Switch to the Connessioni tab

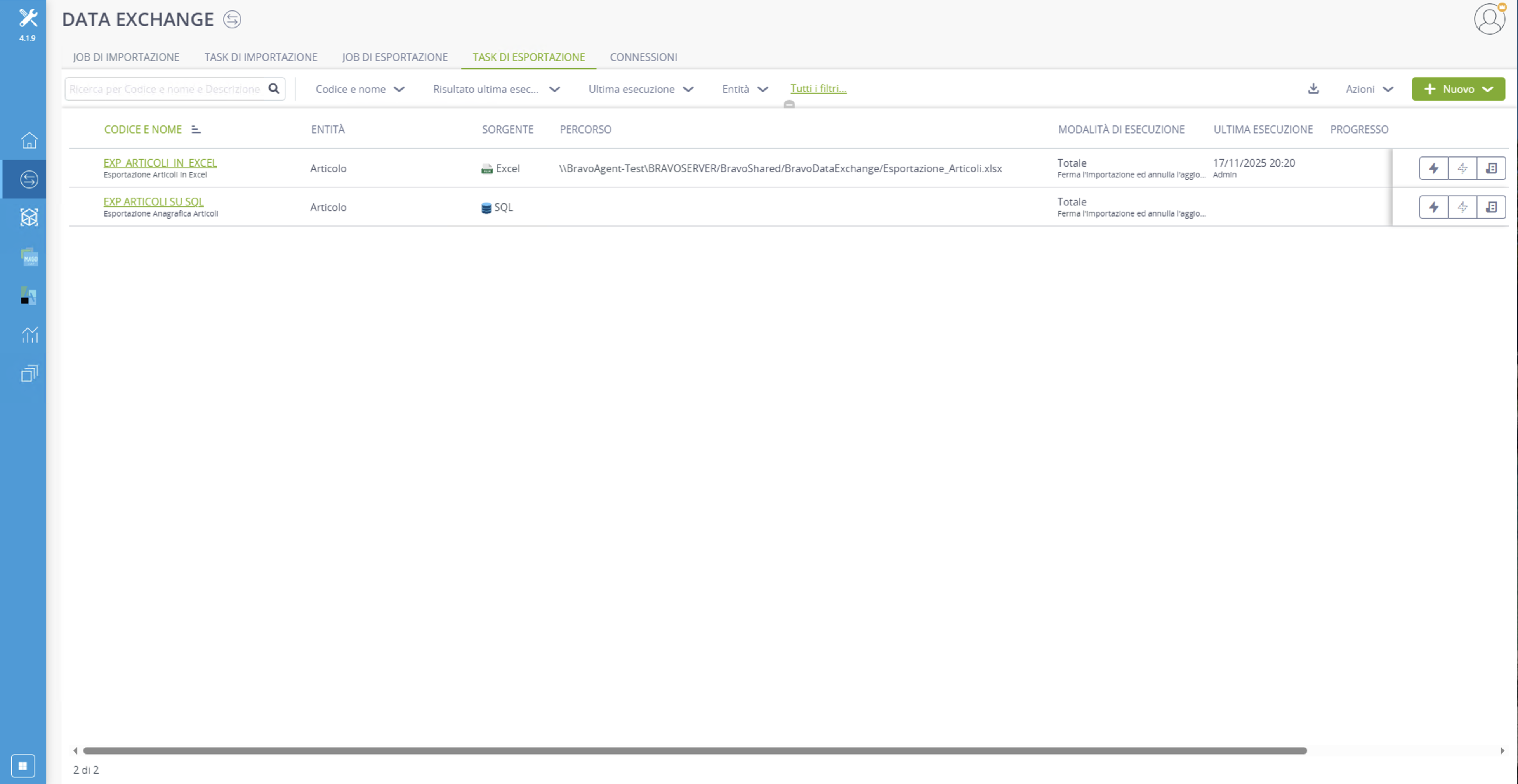(x=644, y=57)
